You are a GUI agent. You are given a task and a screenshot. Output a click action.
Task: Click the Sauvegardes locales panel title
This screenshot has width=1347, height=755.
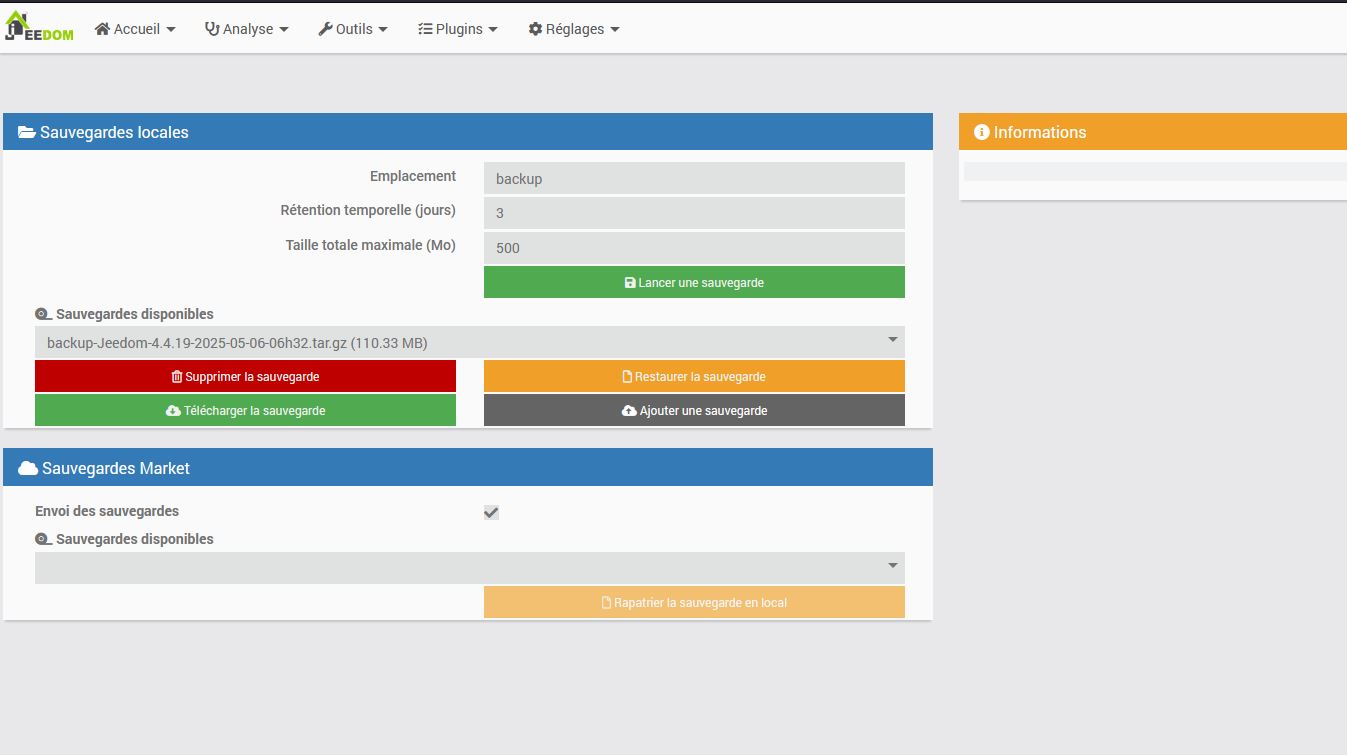(114, 132)
